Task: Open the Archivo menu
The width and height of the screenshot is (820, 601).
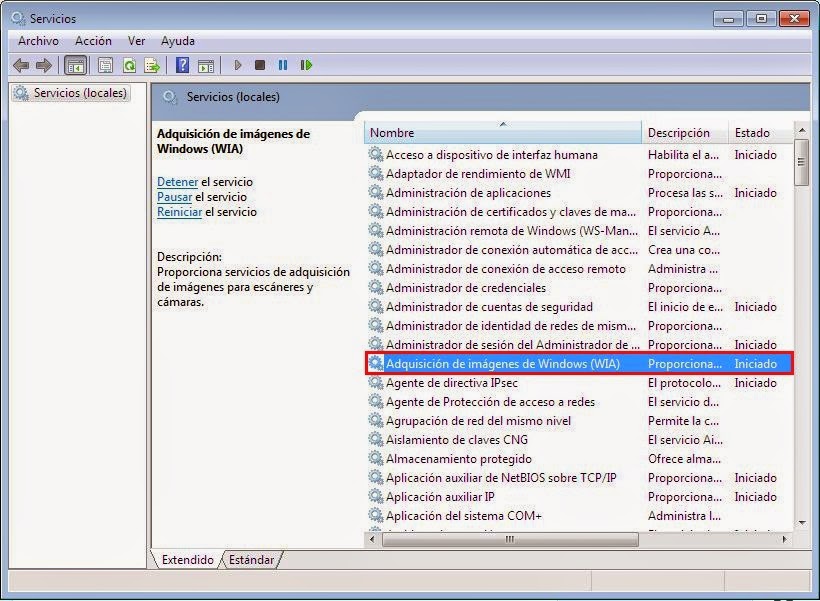Action: 39,41
